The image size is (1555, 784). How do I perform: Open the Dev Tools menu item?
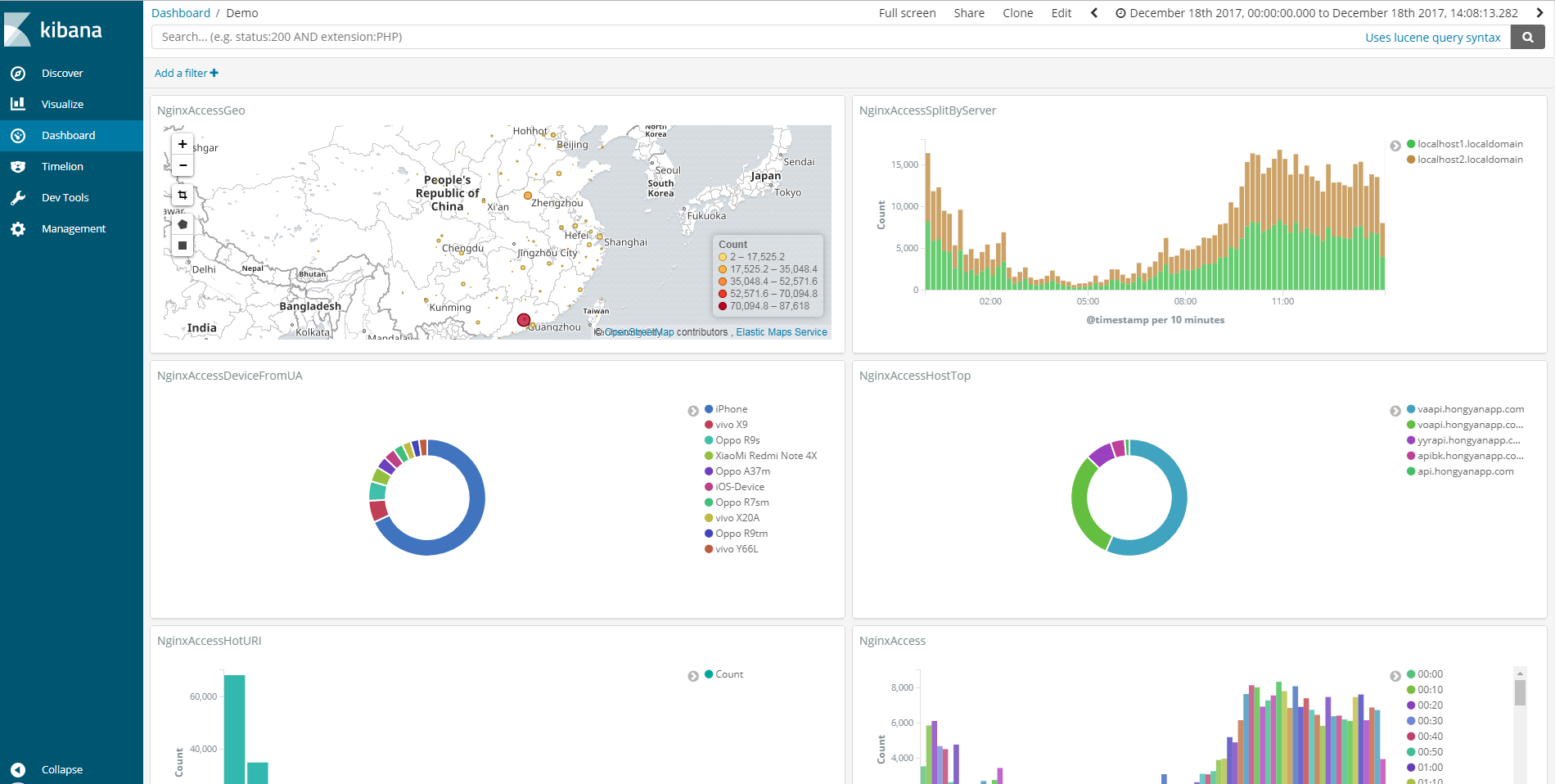coord(71,198)
